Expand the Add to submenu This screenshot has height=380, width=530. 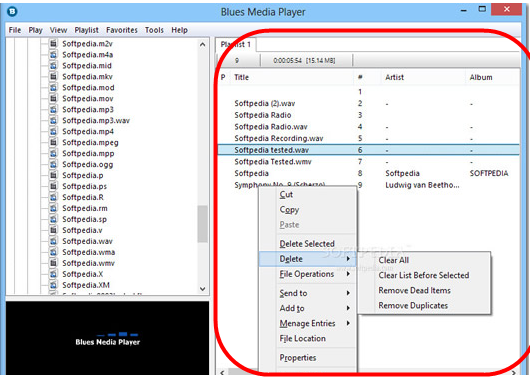[308, 308]
